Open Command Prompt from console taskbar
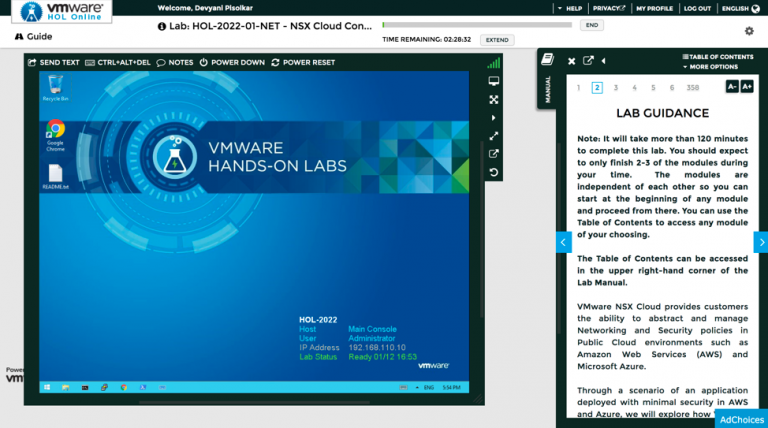This screenshot has width=768, height=428. (x=85, y=387)
